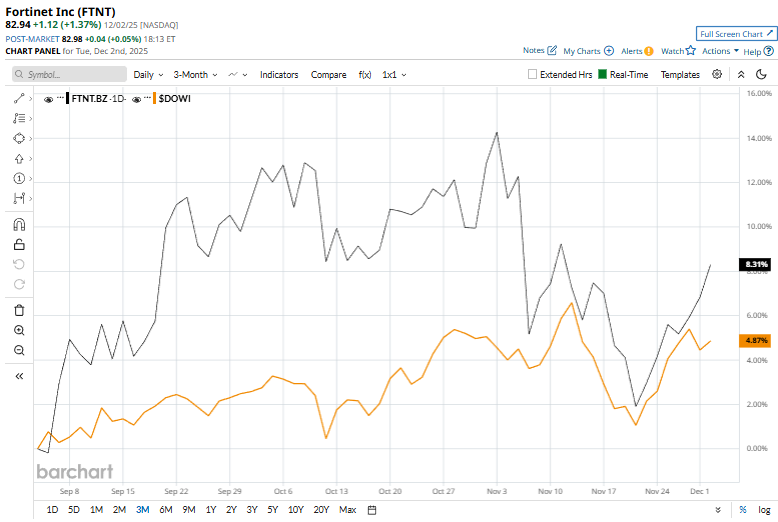
Task: Open the custom date range calendar
Action: pyautogui.click(x=372, y=510)
